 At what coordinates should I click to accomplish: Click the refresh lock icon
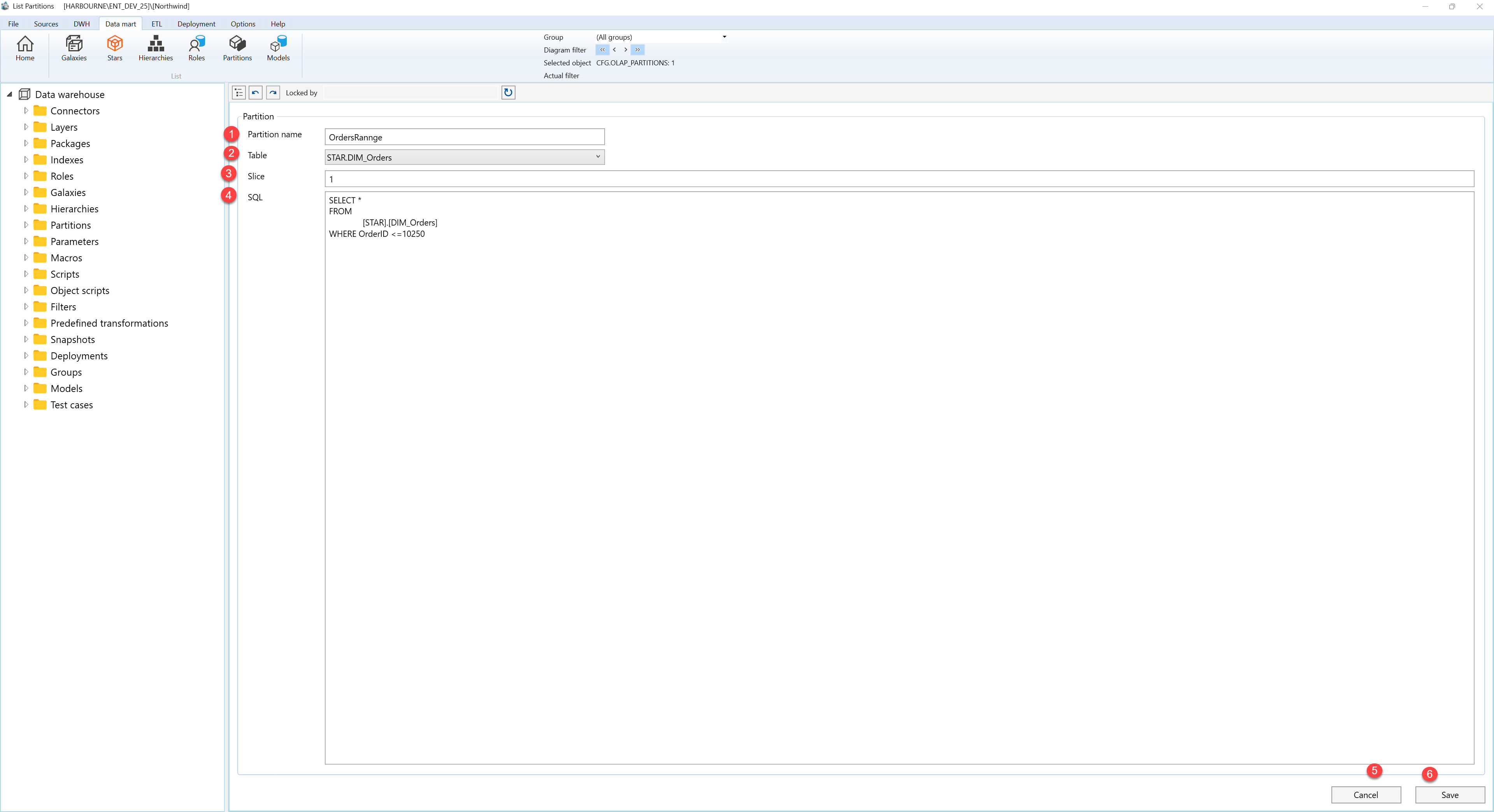[508, 93]
